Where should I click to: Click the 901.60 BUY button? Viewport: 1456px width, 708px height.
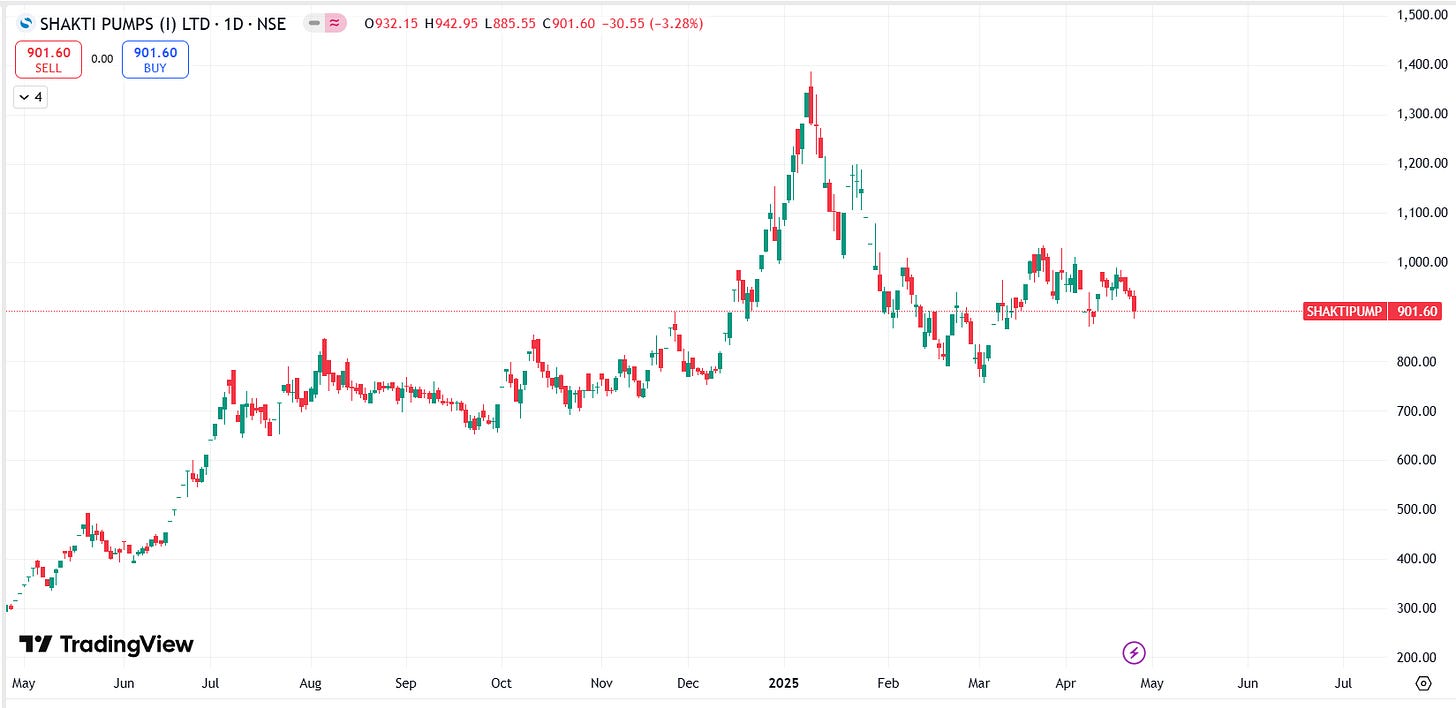tap(155, 59)
